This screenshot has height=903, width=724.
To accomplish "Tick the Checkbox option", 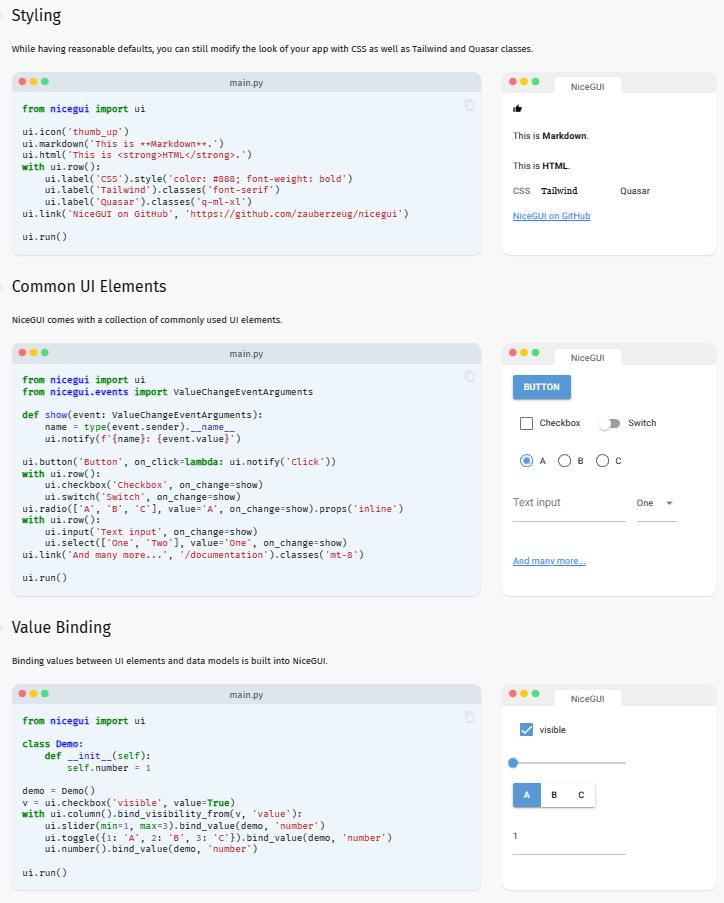I will 526,423.
